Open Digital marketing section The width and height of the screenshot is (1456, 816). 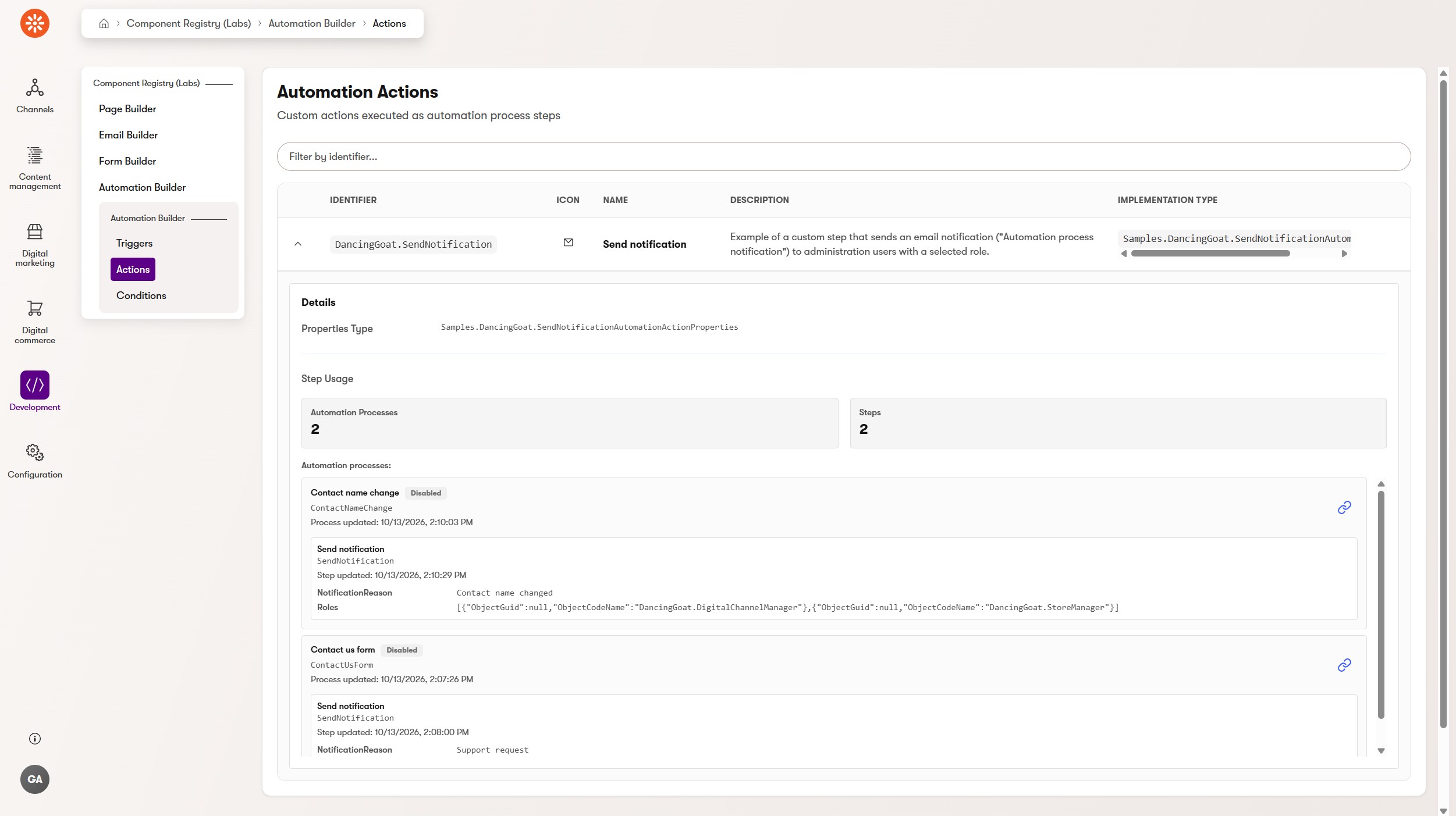pos(35,245)
